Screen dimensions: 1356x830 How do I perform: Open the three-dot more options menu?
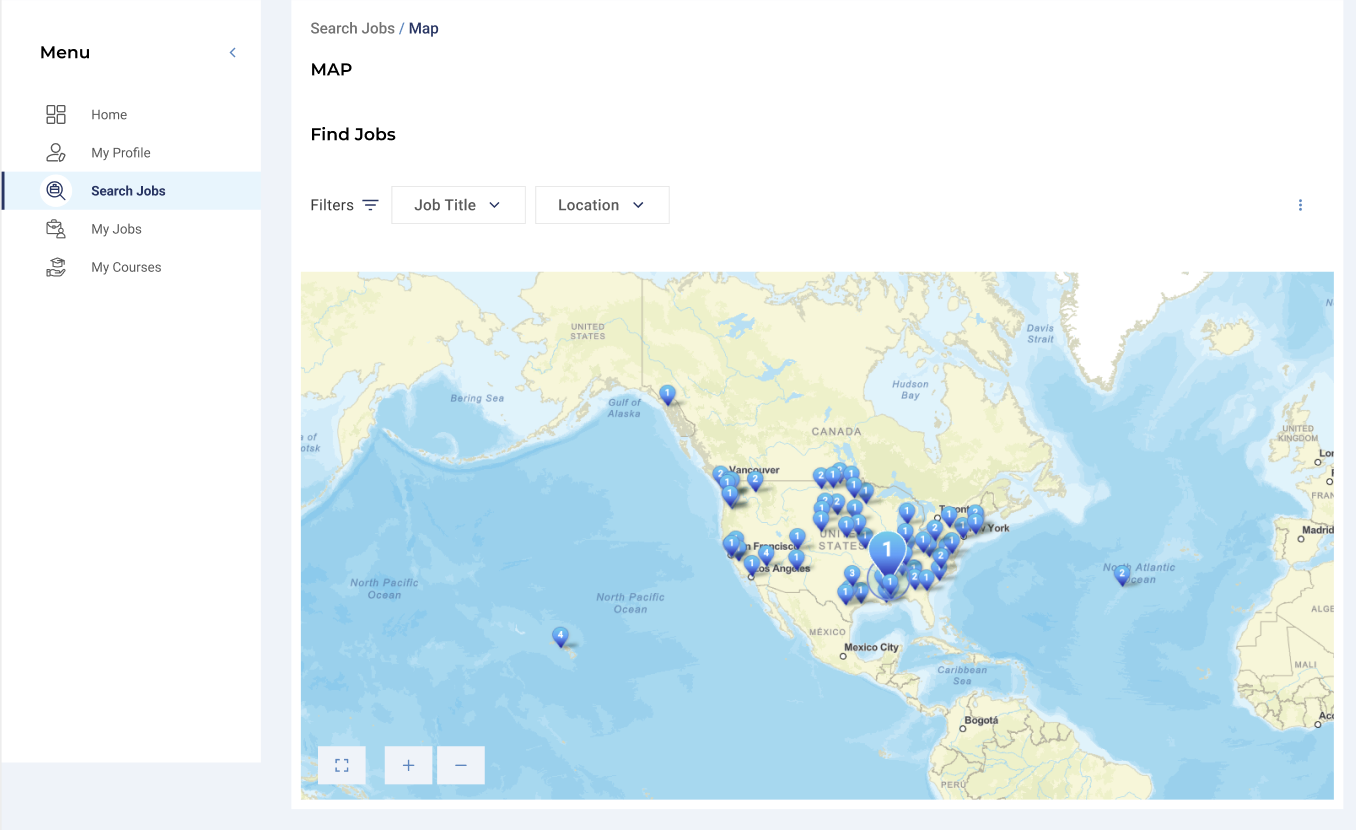click(1300, 205)
